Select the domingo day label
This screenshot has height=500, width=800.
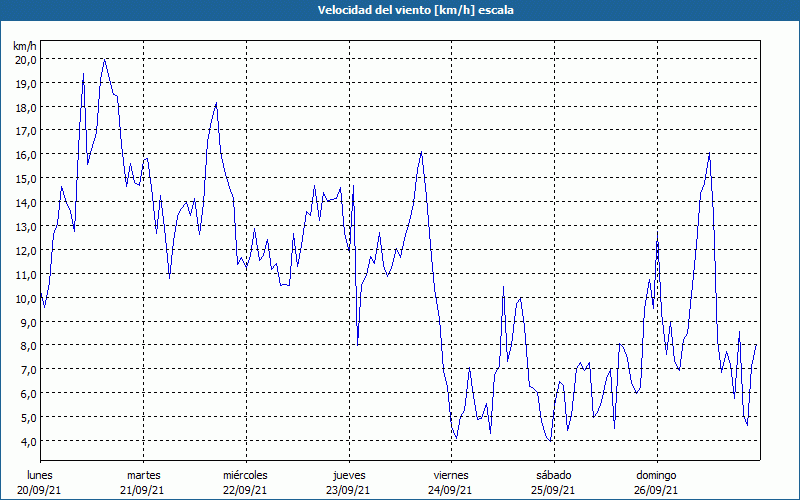click(x=656, y=476)
